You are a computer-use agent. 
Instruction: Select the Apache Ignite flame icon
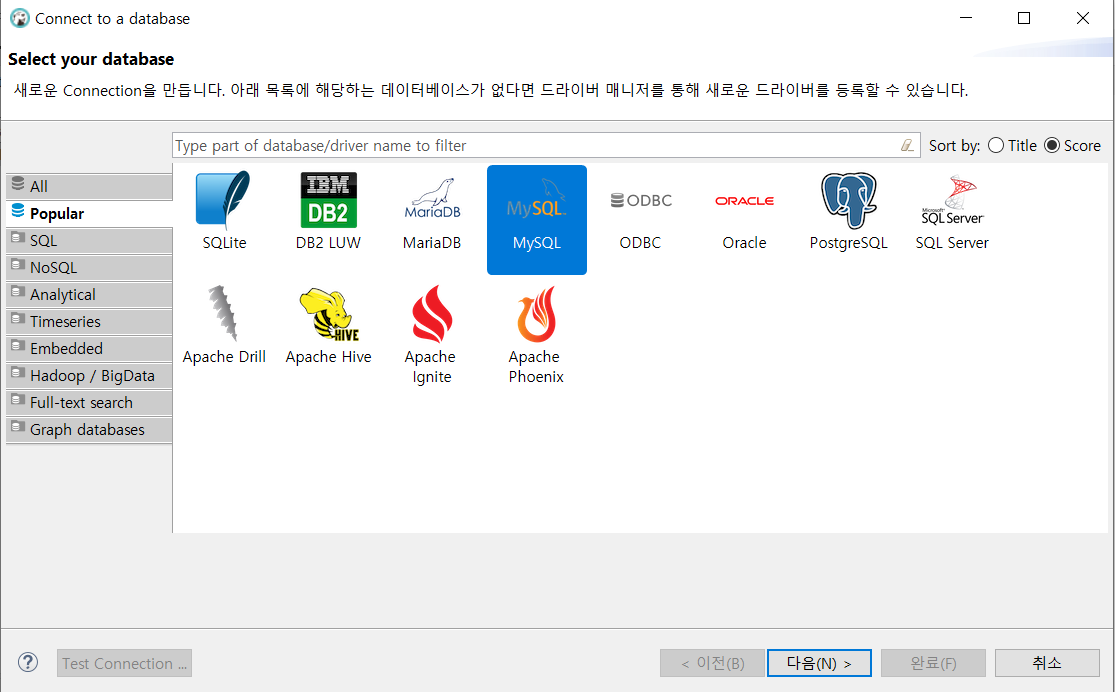[432, 314]
